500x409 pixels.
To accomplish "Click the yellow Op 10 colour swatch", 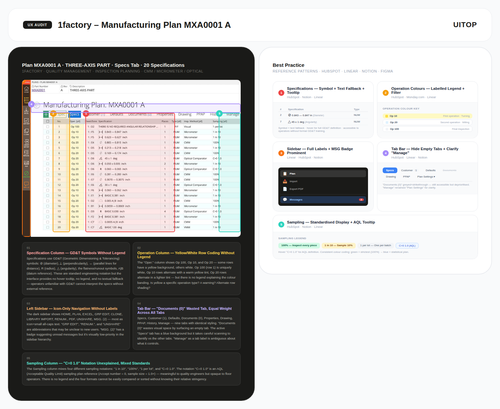I will (387, 116).
